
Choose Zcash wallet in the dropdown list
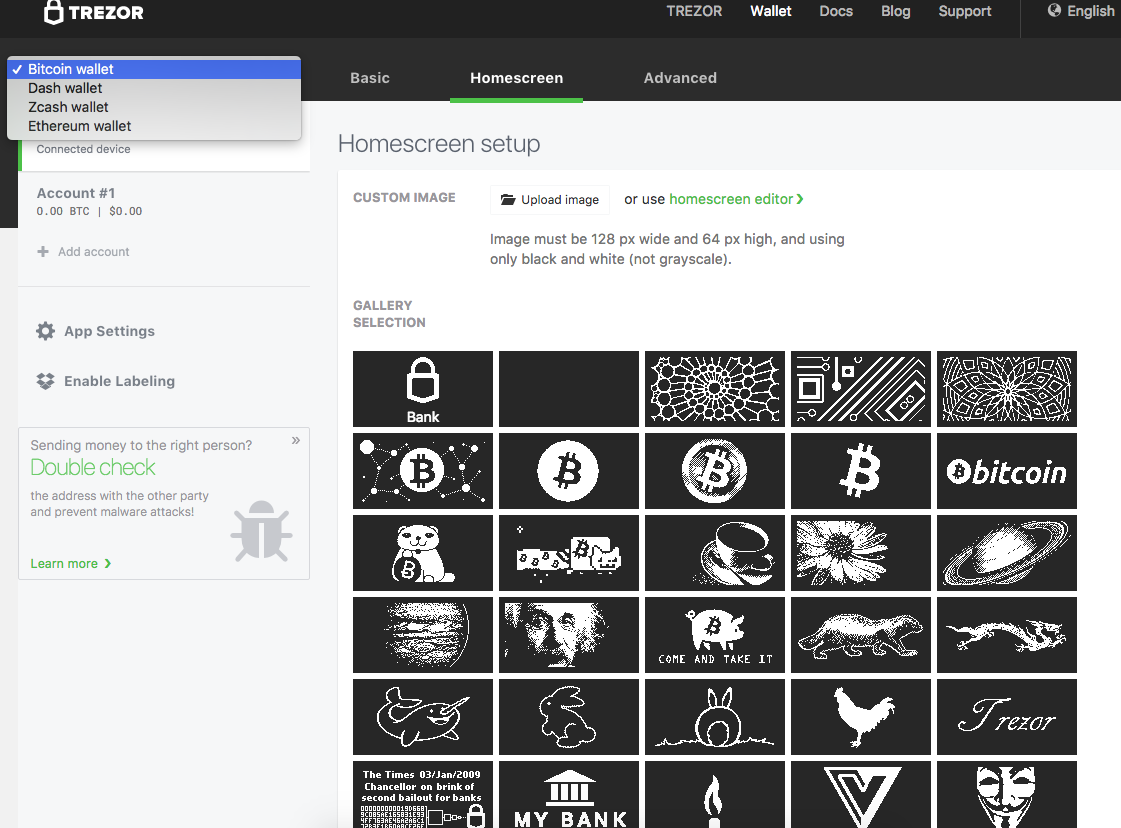coord(68,107)
